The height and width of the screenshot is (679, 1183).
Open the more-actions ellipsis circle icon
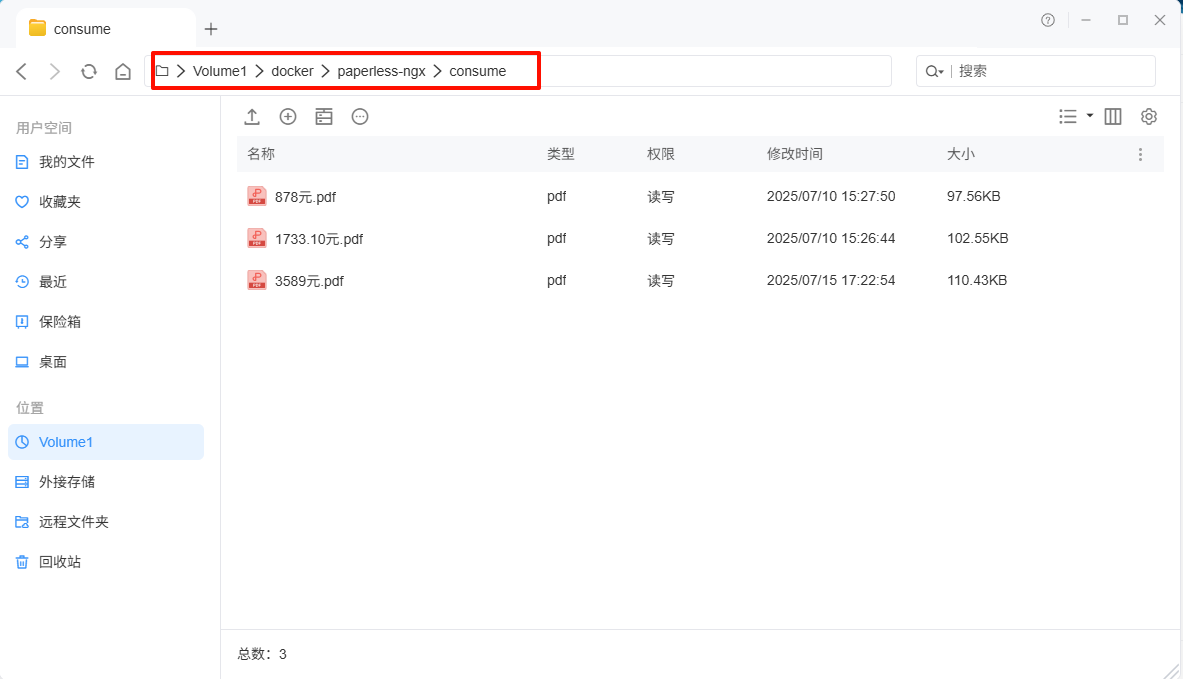[360, 116]
